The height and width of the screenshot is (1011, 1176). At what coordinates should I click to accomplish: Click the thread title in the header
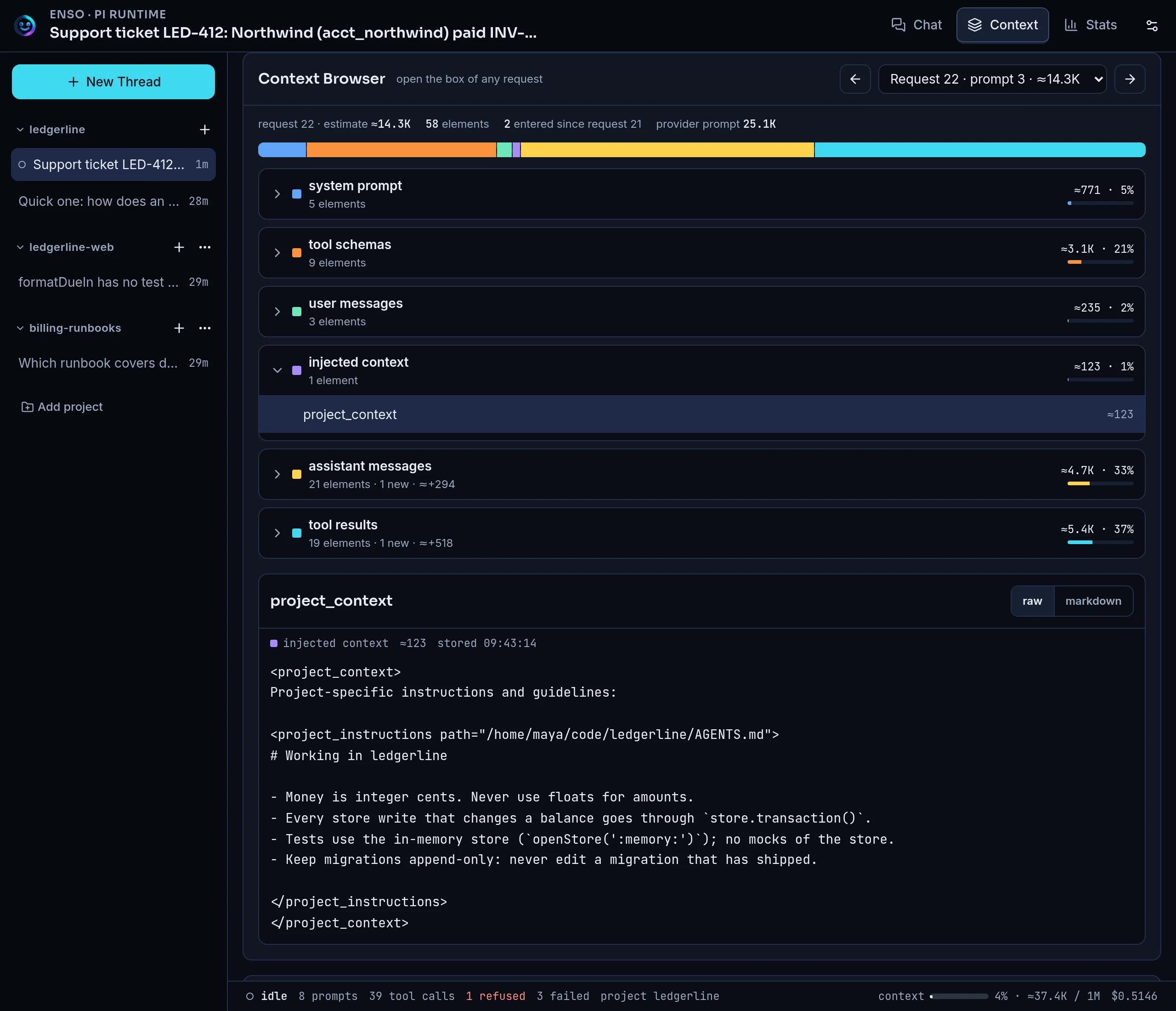pyautogui.click(x=293, y=33)
